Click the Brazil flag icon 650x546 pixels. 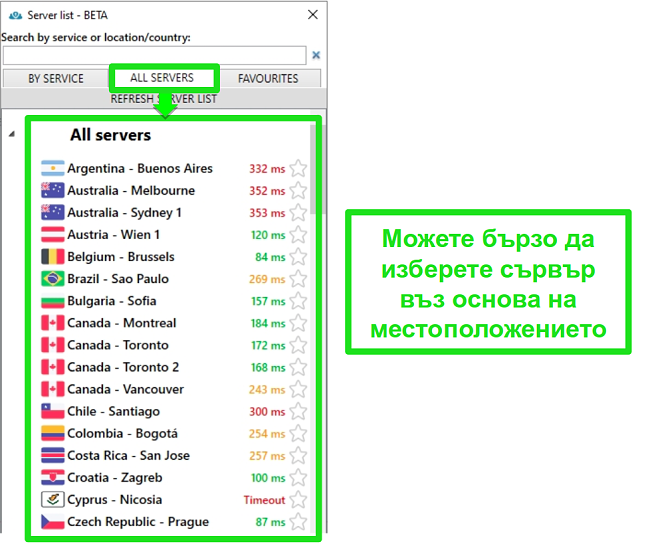(x=53, y=279)
